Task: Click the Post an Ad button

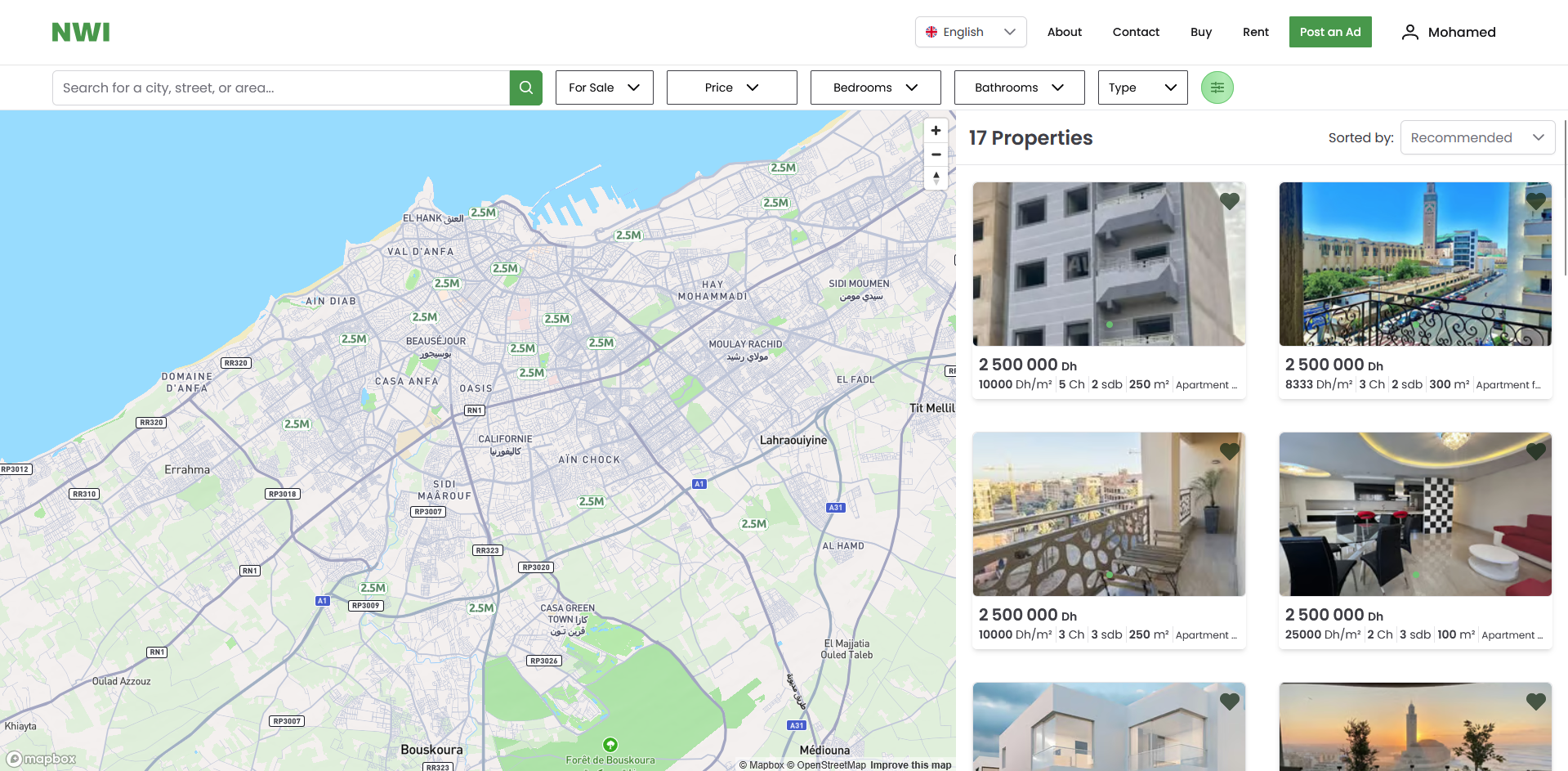Action: coord(1329,32)
